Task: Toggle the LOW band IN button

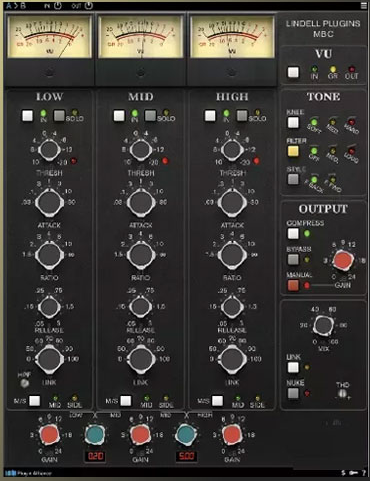Action: pos(28,116)
